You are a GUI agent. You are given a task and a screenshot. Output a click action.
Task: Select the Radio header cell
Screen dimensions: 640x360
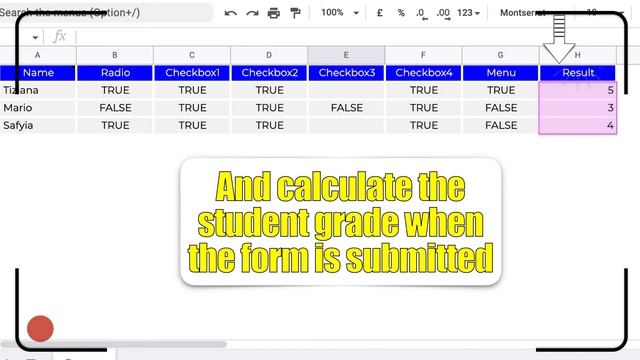click(115, 73)
